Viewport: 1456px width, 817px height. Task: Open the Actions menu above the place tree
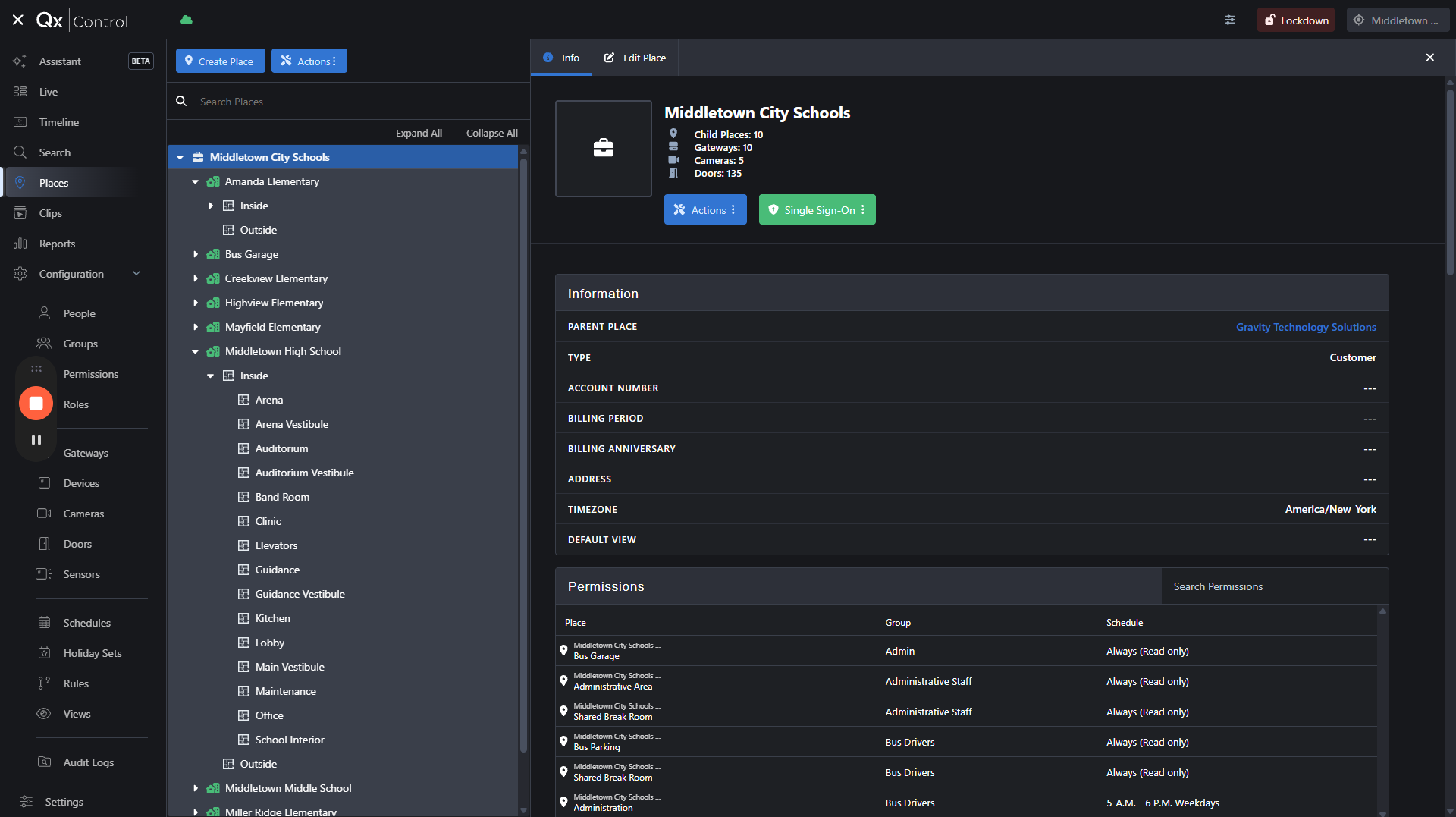[309, 61]
